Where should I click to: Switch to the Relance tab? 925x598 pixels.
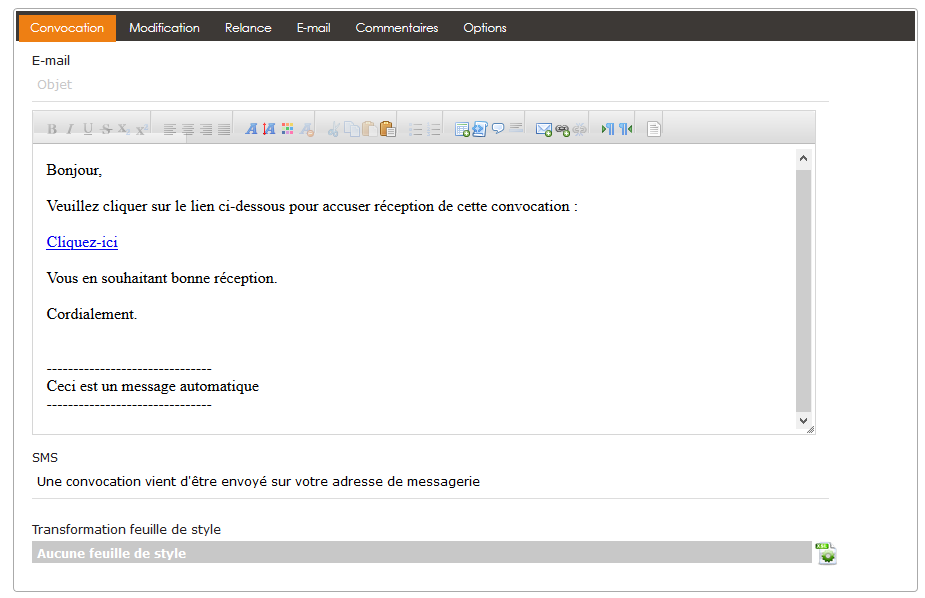248,28
